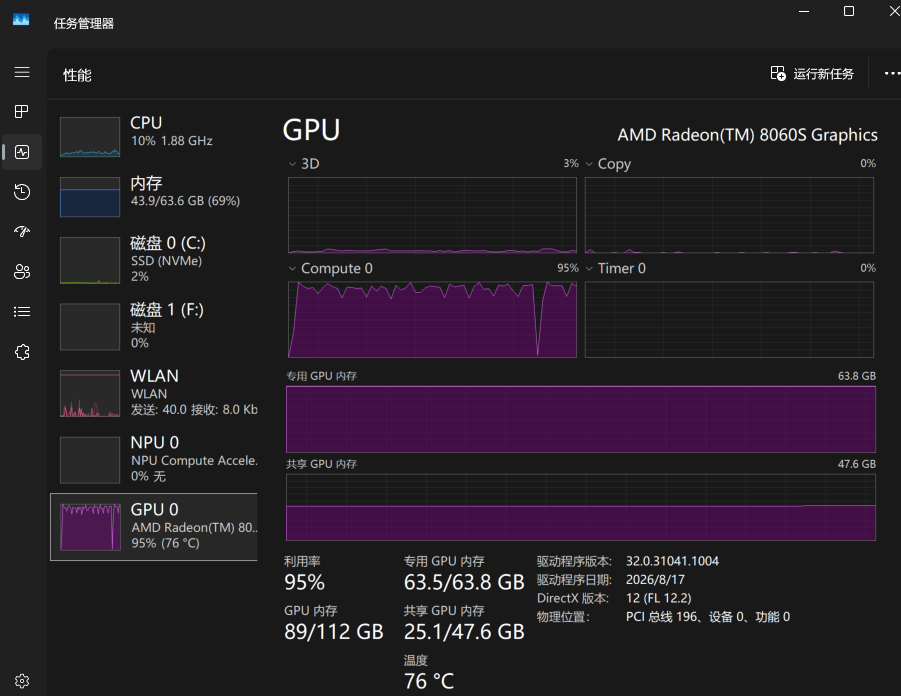The width and height of the screenshot is (901, 696).
Task: Click the 运行新任务 button
Action: (812, 74)
